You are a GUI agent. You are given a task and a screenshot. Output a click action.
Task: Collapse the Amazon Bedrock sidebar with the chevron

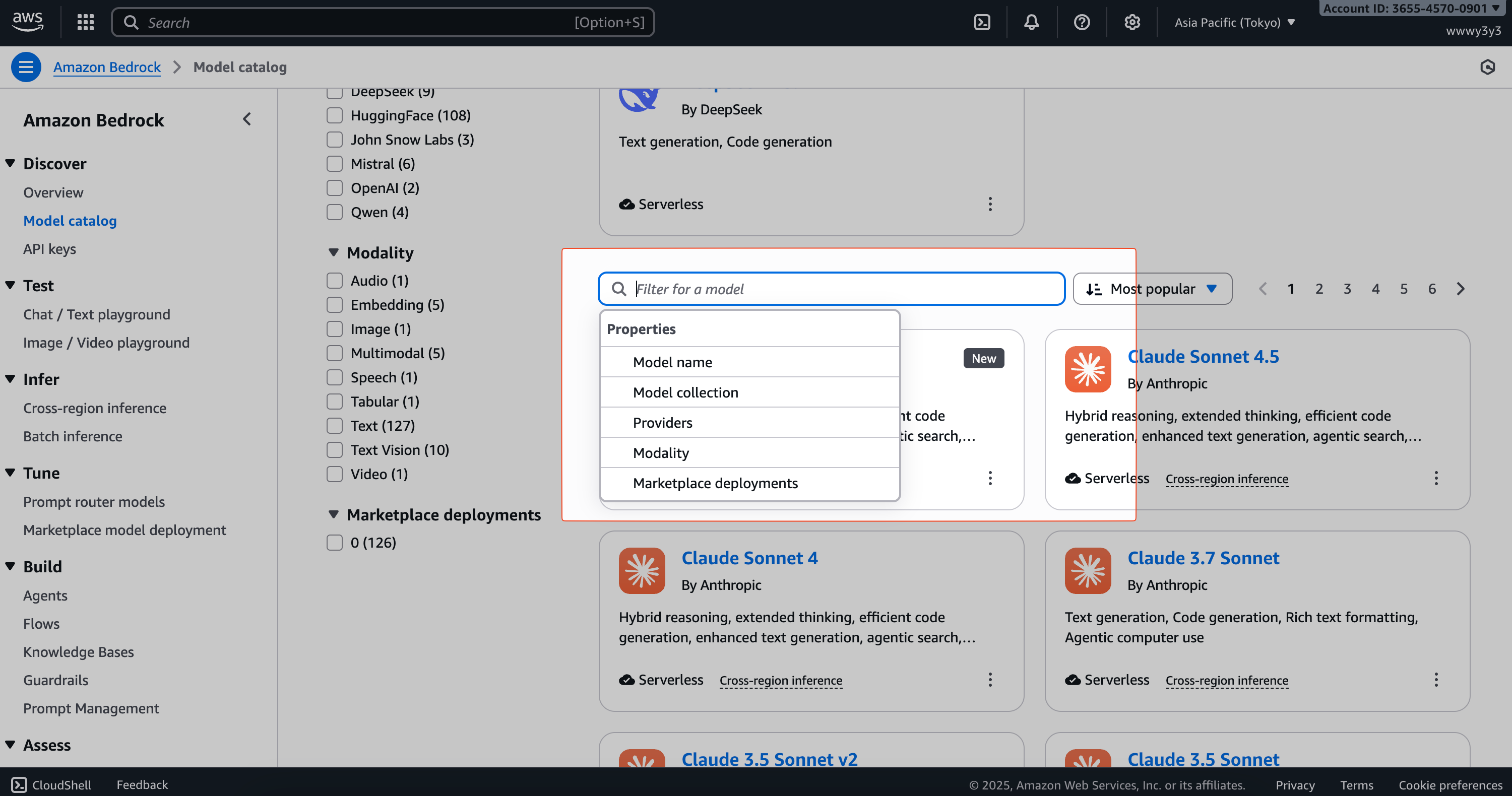click(x=246, y=118)
